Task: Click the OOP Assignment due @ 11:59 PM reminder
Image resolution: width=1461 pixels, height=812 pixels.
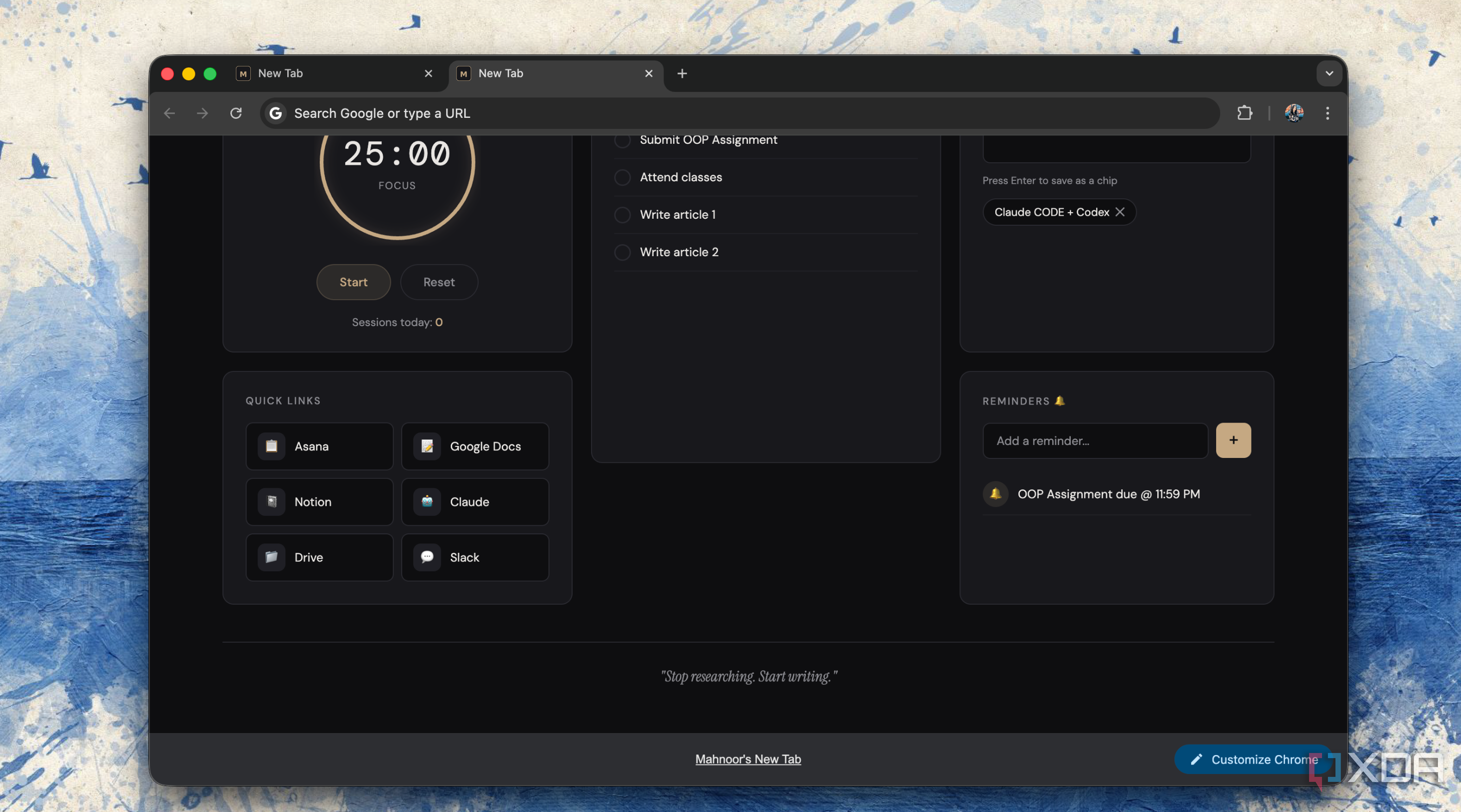Action: pyautogui.click(x=1116, y=494)
